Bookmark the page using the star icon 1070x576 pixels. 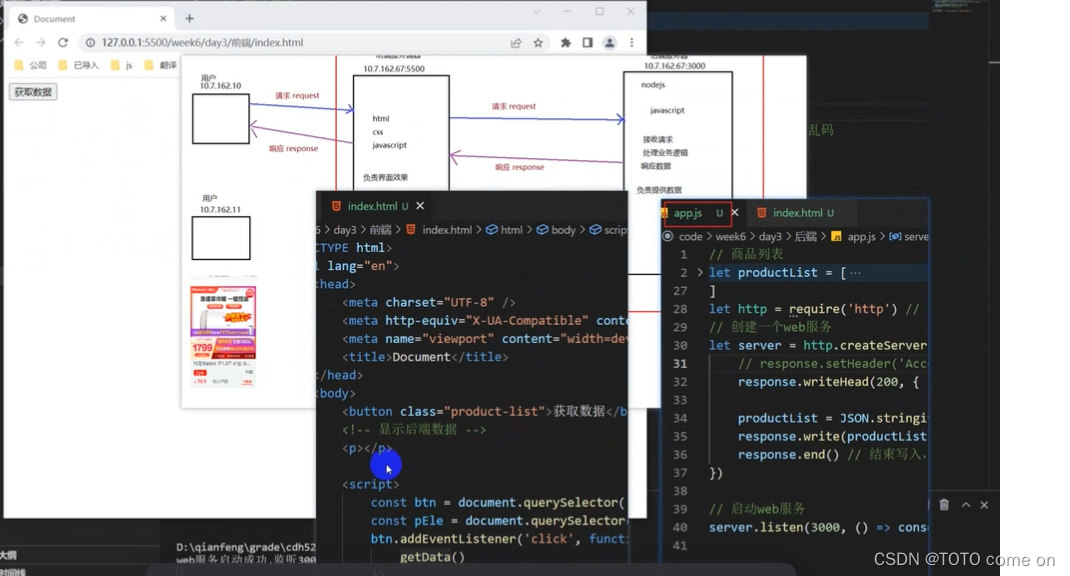pos(536,42)
